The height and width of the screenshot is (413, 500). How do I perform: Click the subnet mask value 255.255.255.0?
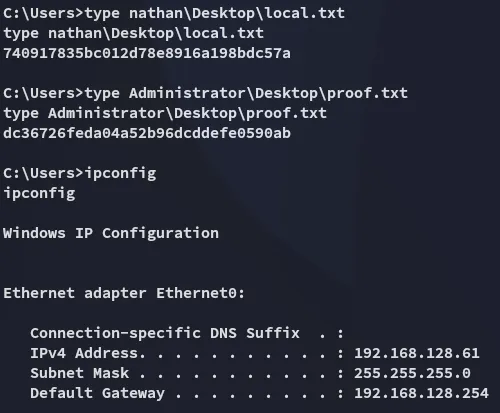coord(412,373)
